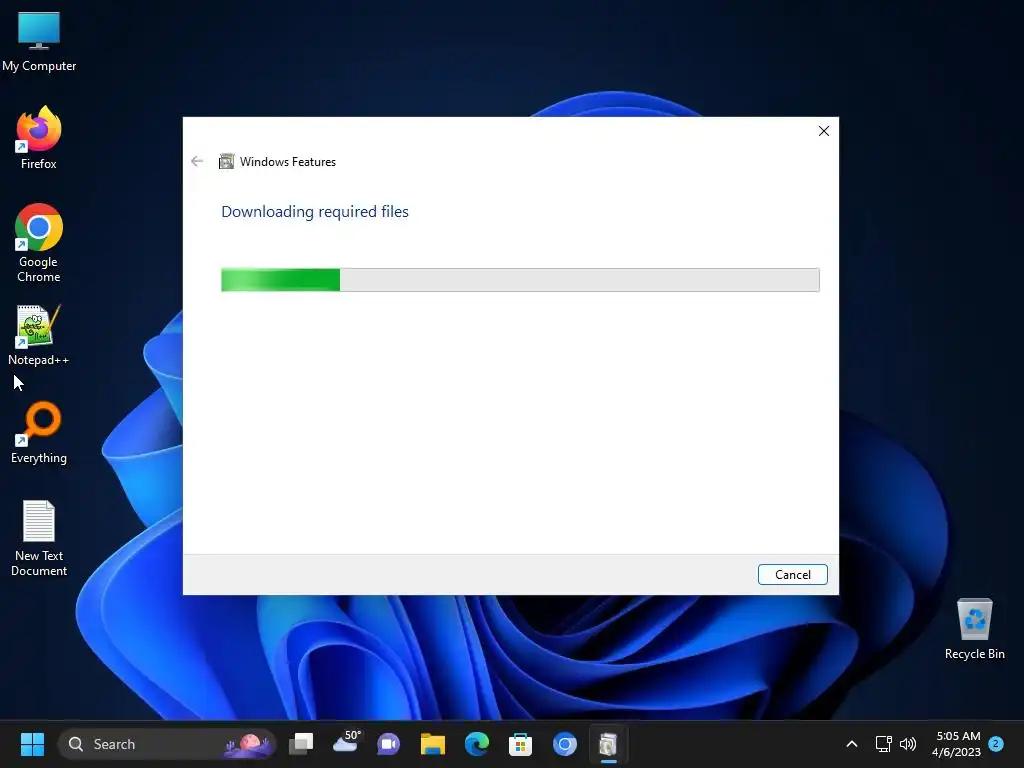This screenshot has height=768, width=1024.
Task: Select the New Text Document file
Action: click(39, 538)
